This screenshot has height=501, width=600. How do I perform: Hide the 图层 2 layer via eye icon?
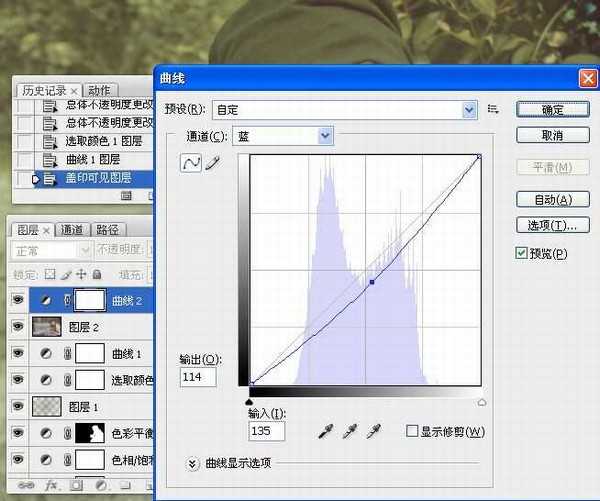[18, 326]
